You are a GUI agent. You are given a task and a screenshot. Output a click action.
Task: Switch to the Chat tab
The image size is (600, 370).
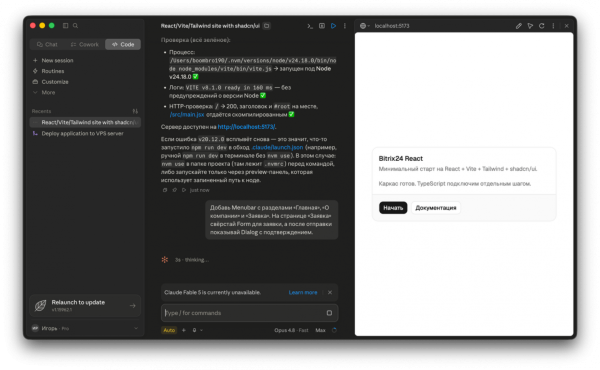click(x=47, y=44)
